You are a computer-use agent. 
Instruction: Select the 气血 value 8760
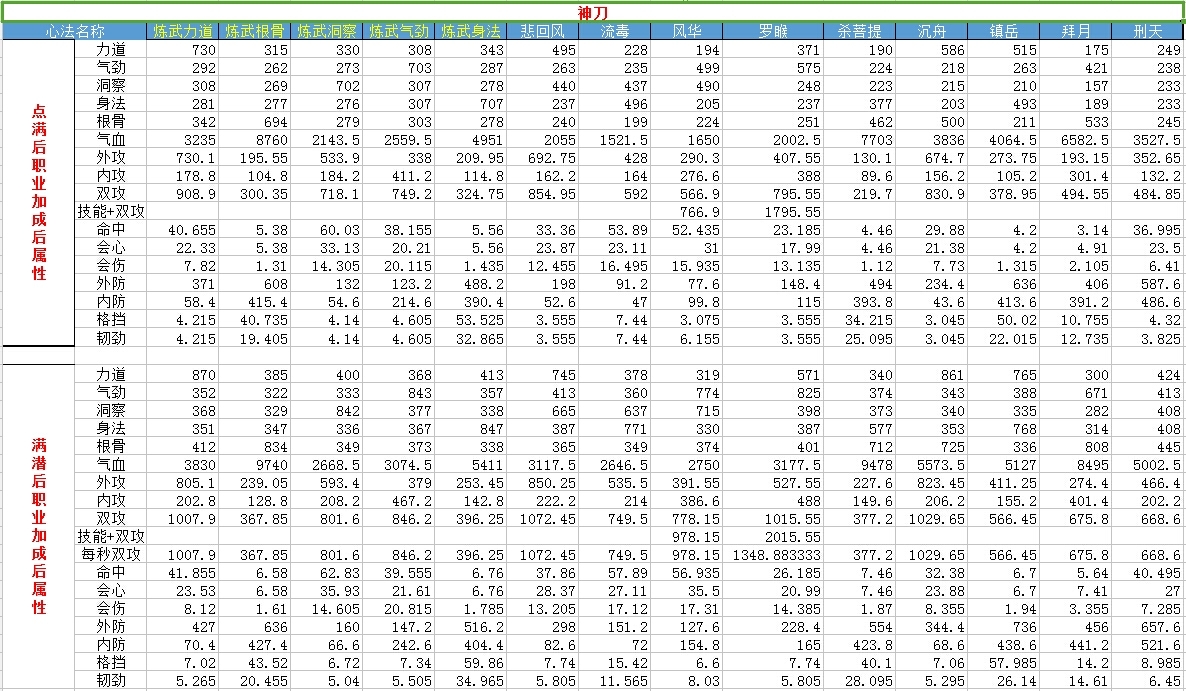pos(254,140)
